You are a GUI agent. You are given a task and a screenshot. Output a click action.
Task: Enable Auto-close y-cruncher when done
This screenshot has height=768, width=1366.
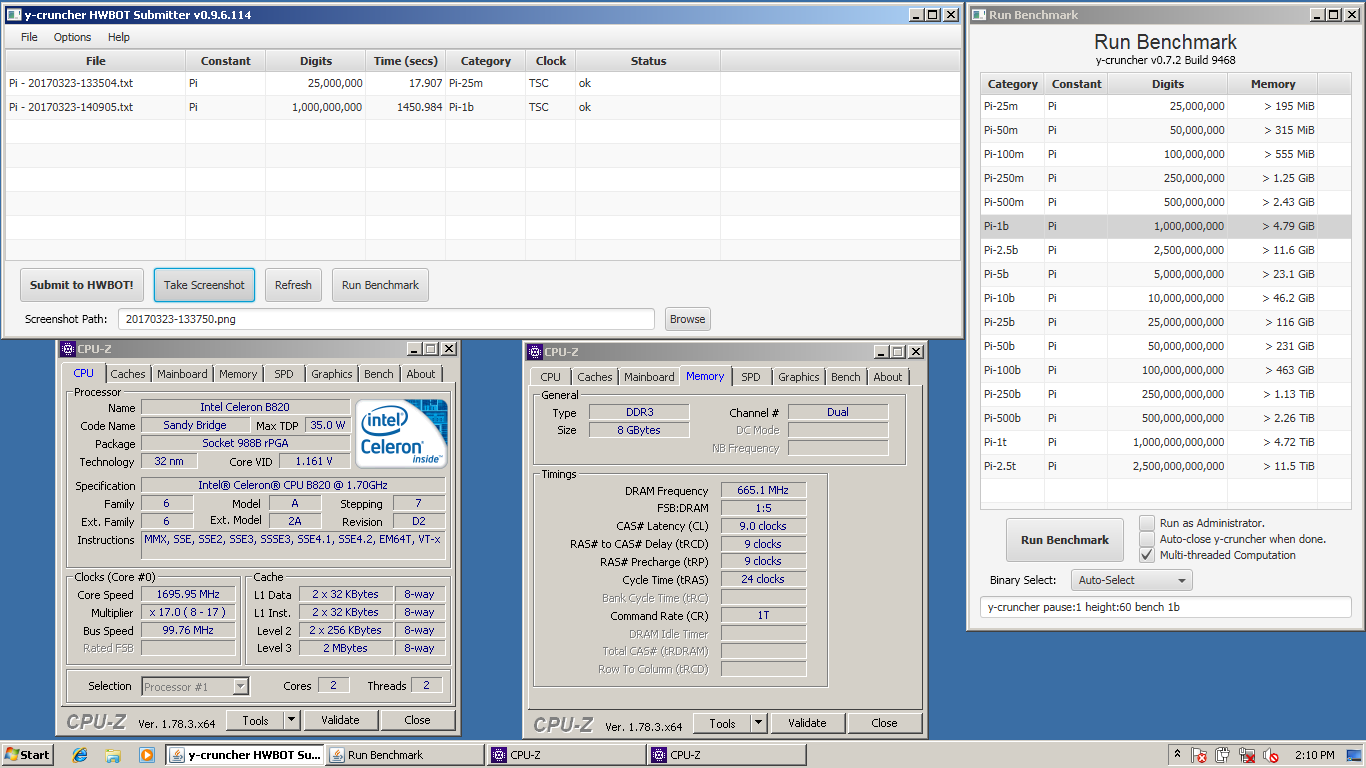1147,539
